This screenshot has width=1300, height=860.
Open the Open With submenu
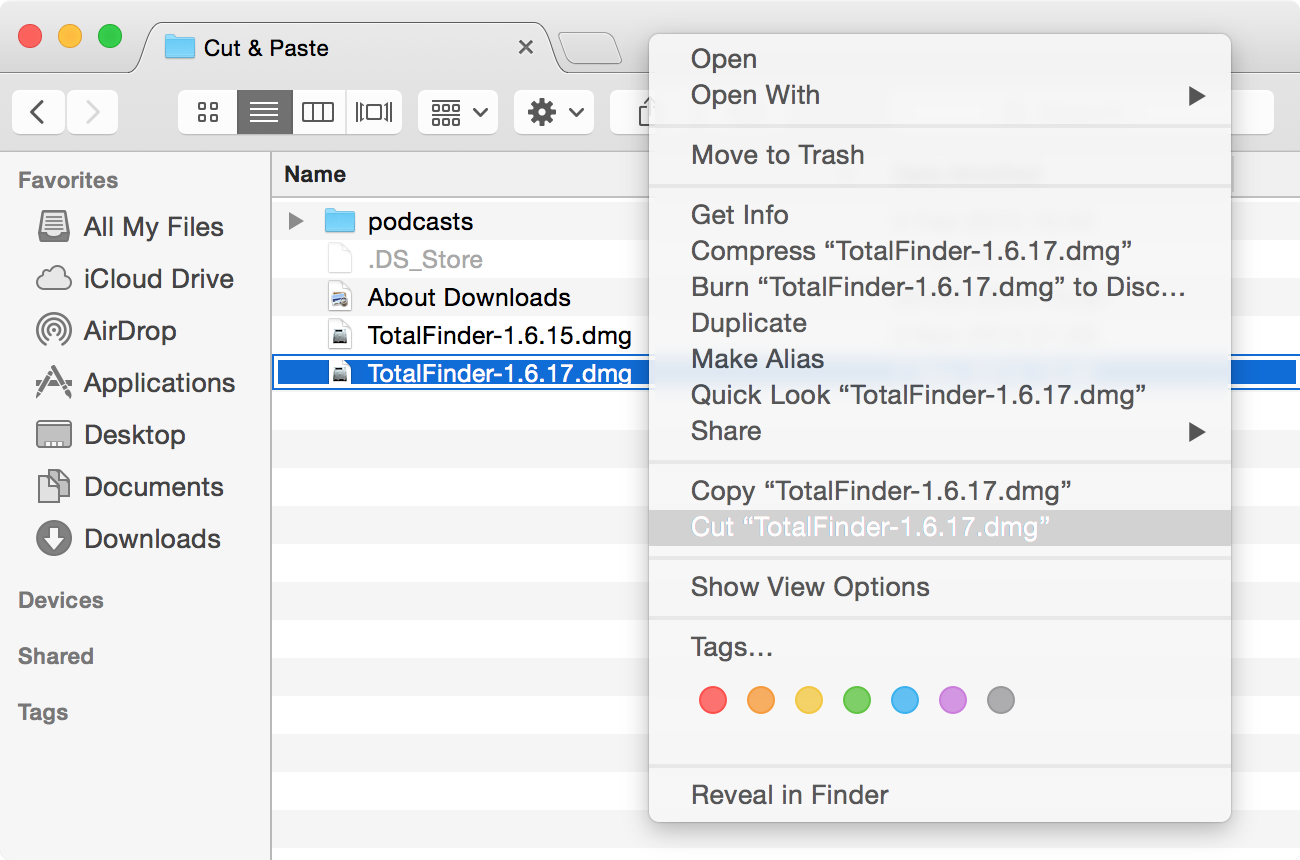tap(754, 95)
